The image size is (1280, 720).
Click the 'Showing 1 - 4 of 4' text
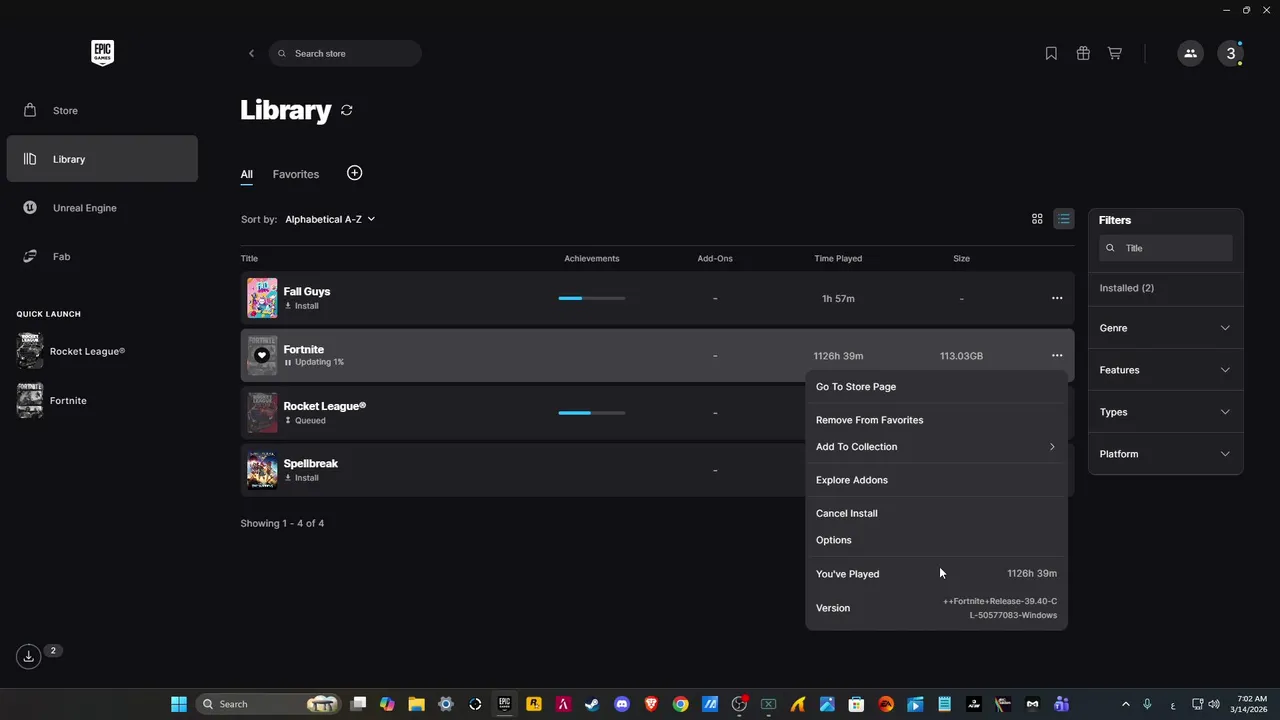[x=282, y=524]
